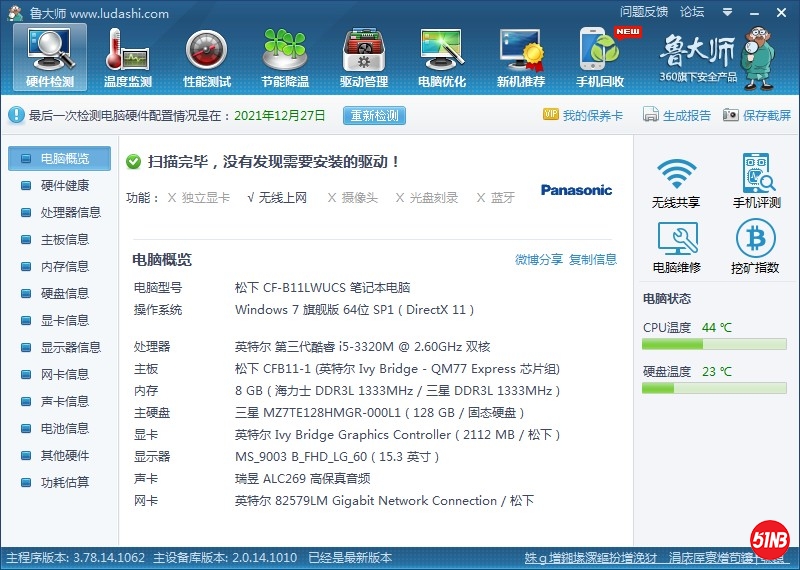Screen dimensions: 800x570
Task: Open 挖矿指数 bitcoin mining index
Action: [756, 247]
